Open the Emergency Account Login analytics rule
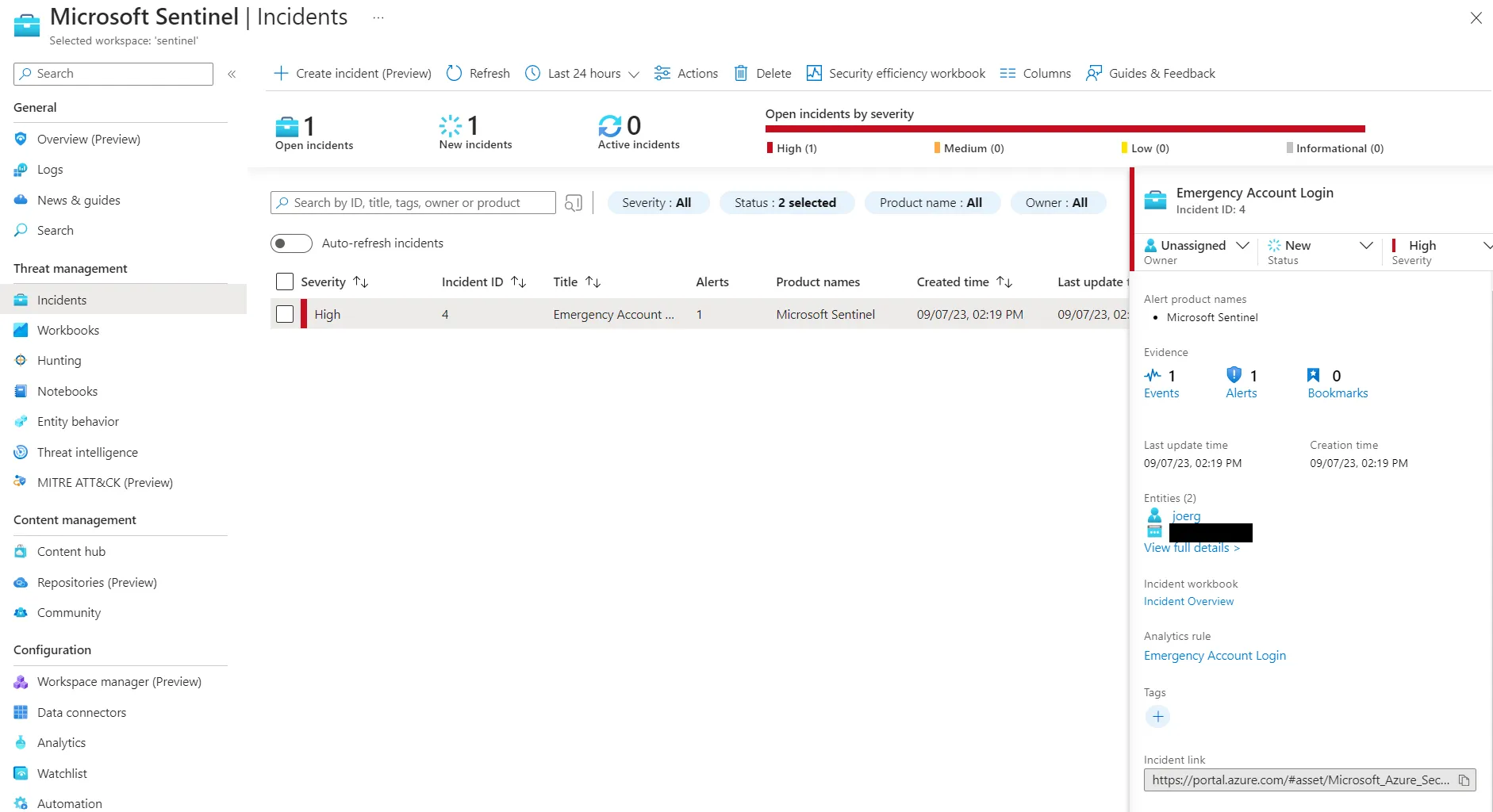Viewport: 1493px width, 812px height. pos(1215,656)
